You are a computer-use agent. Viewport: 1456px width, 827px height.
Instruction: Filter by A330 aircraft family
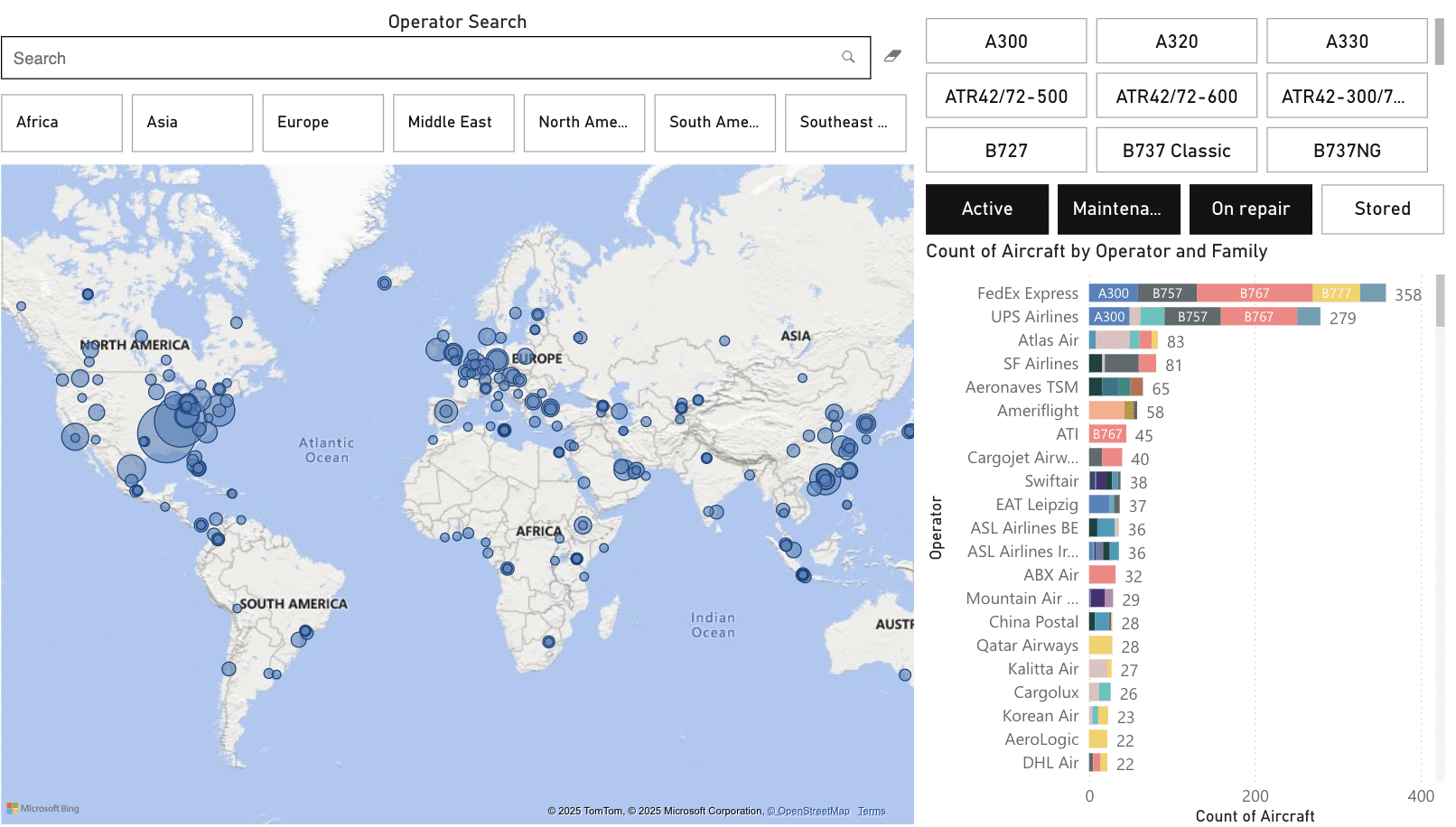click(1347, 42)
